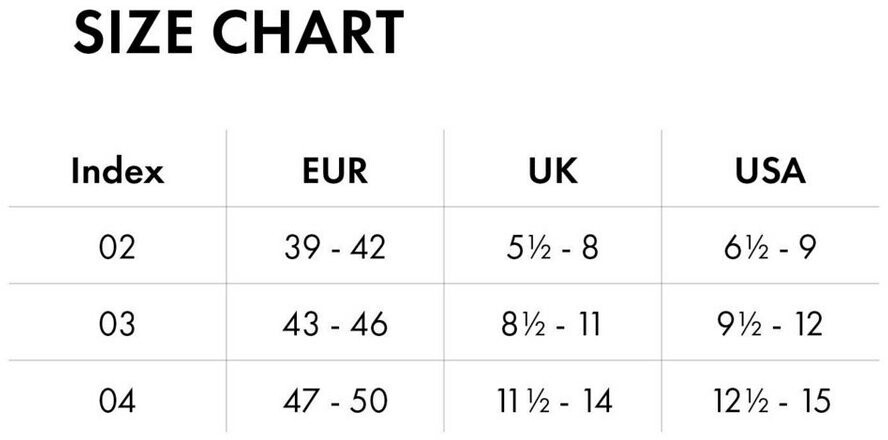The image size is (888, 440).
Task: Choose USA size range 6½ - 9
Action: (770, 247)
